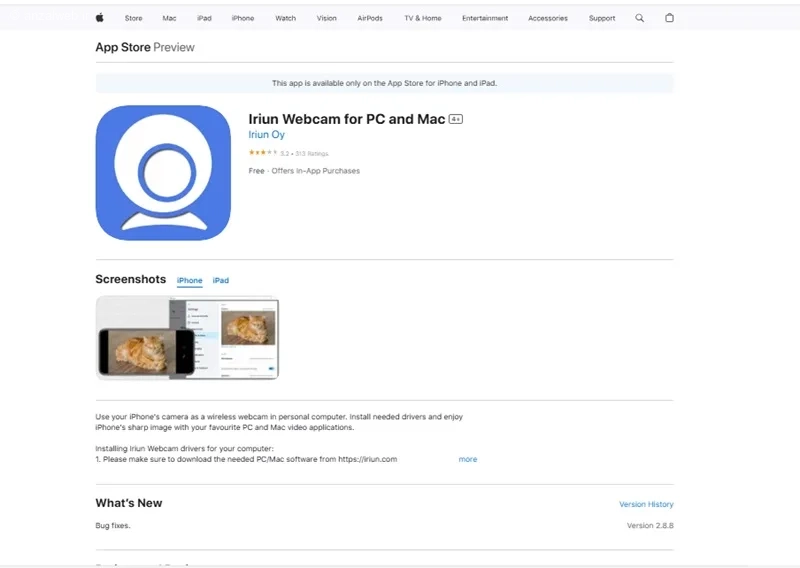Open Version History link

tap(646, 504)
